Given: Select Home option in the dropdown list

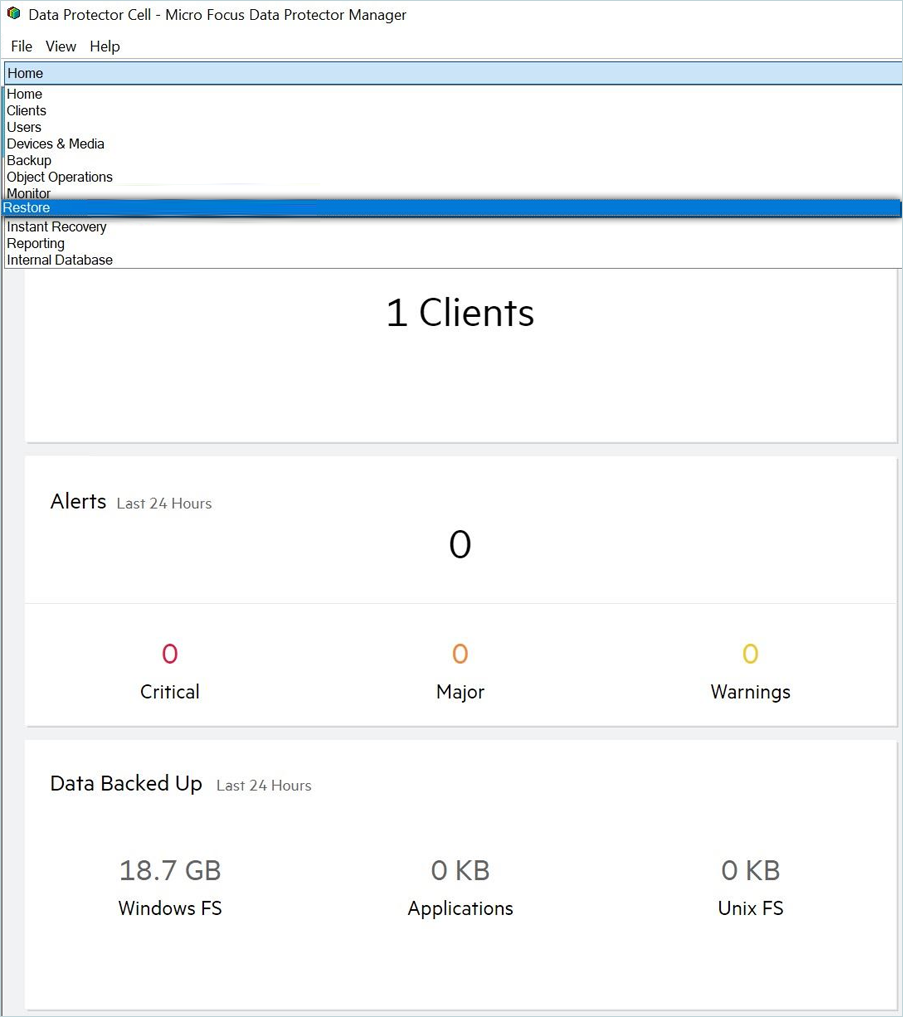Looking at the screenshot, I should 25,94.
